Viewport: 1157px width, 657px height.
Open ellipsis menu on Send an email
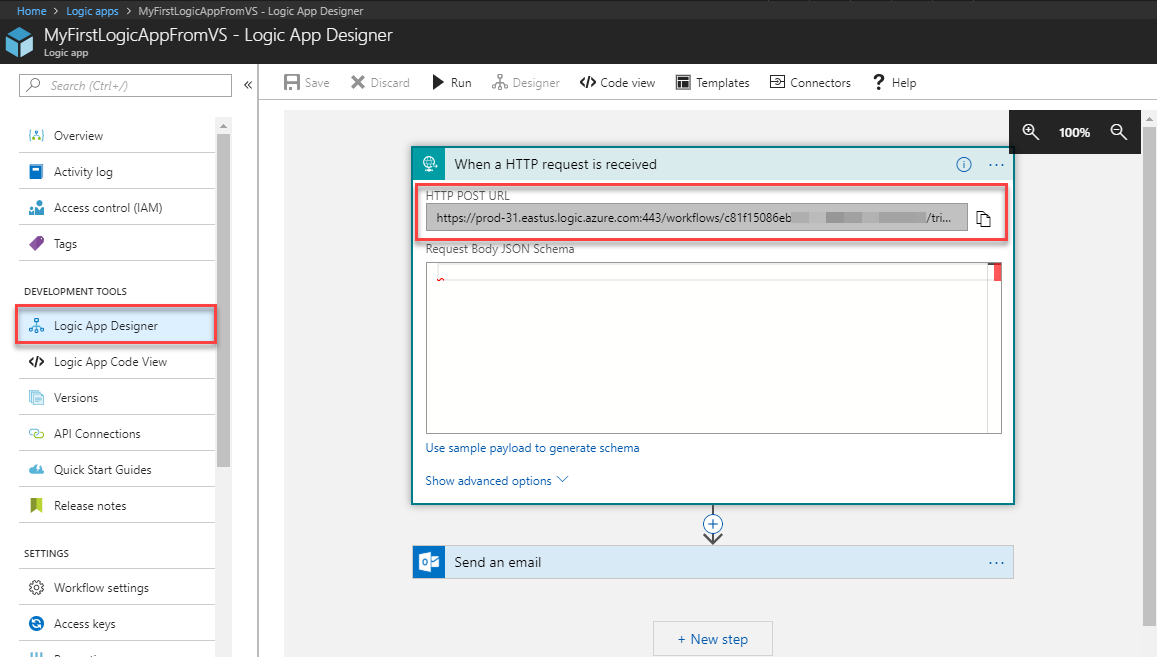pos(996,563)
